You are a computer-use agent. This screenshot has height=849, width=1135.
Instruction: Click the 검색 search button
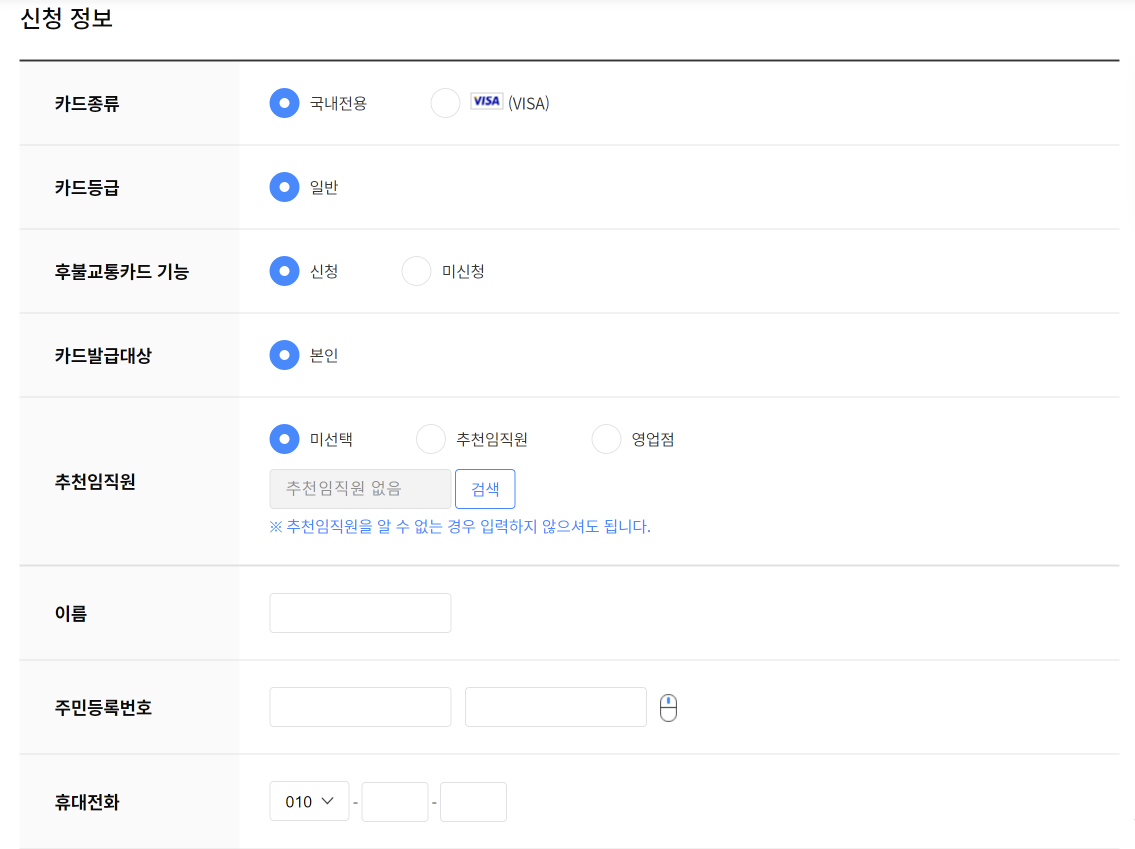pyautogui.click(x=485, y=488)
